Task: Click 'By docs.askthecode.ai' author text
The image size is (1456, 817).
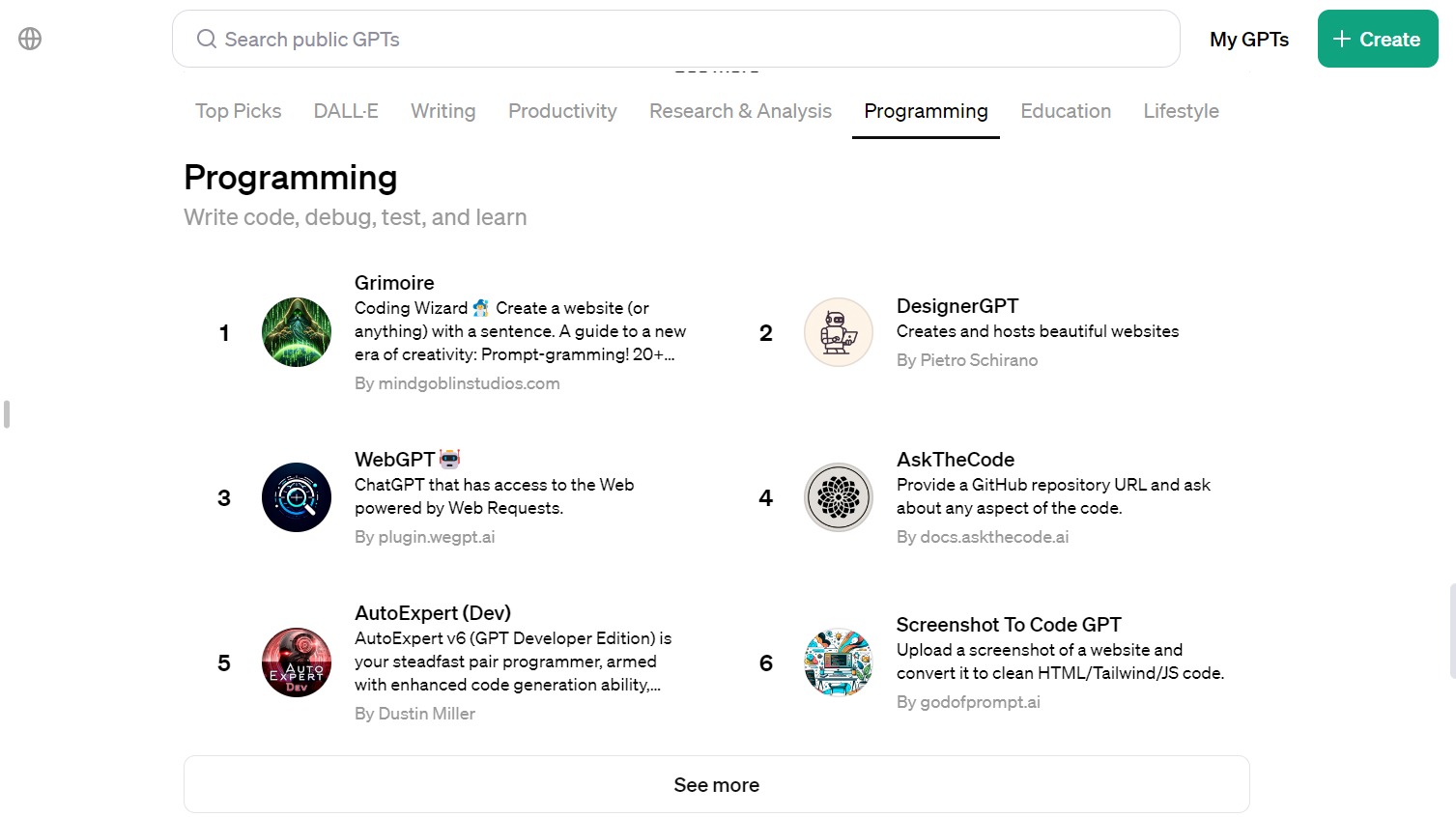Action: click(x=983, y=537)
